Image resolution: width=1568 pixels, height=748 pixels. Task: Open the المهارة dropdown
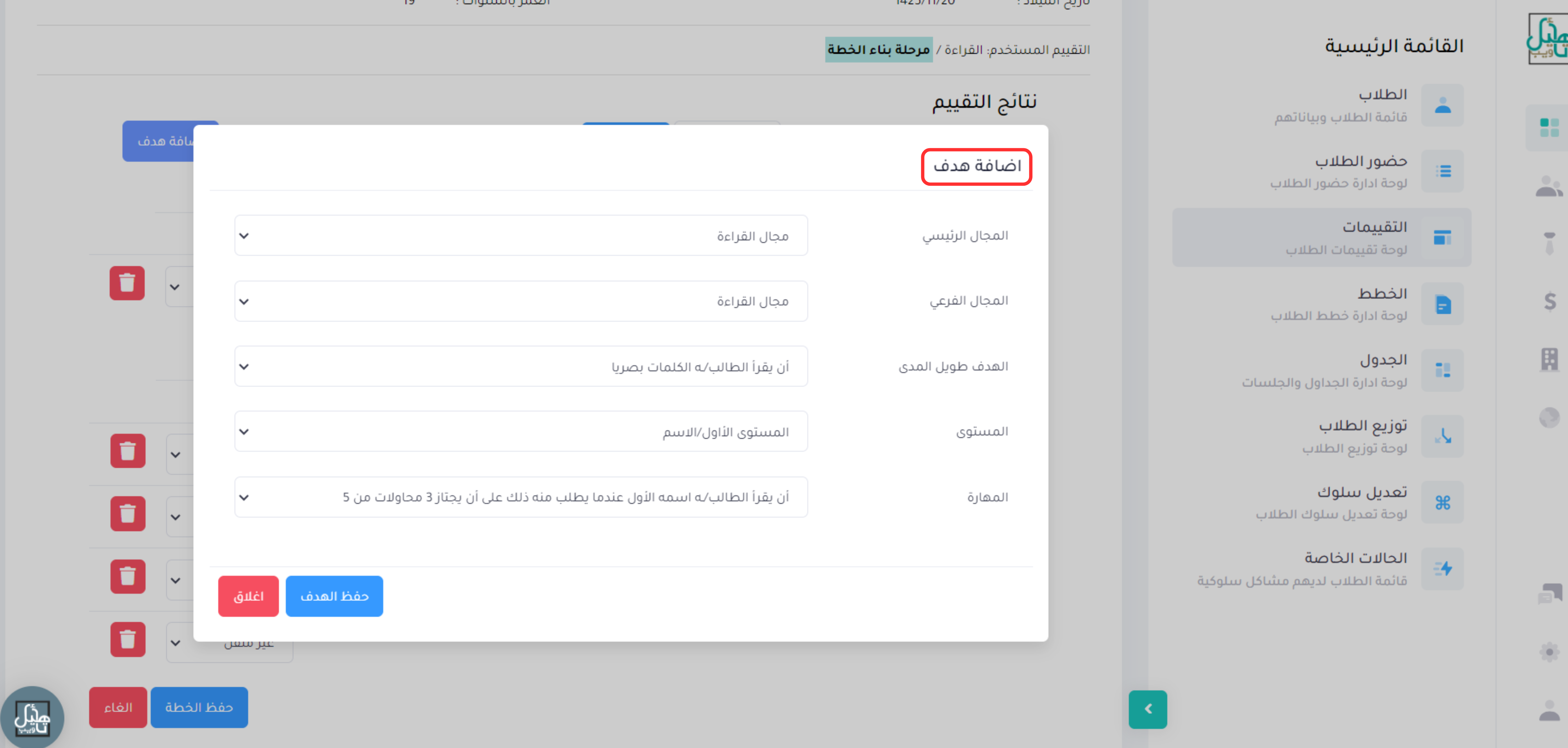click(x=521, y=497)
